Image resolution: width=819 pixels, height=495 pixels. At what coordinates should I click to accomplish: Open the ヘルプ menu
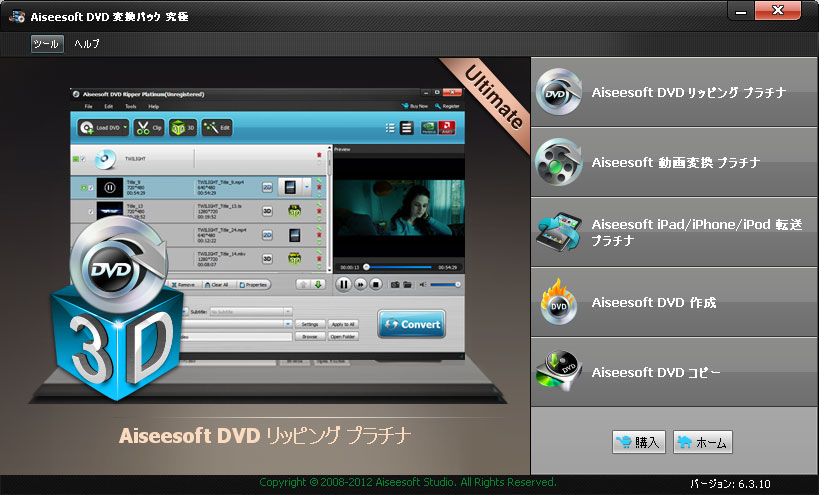click(x=87, y=44)
